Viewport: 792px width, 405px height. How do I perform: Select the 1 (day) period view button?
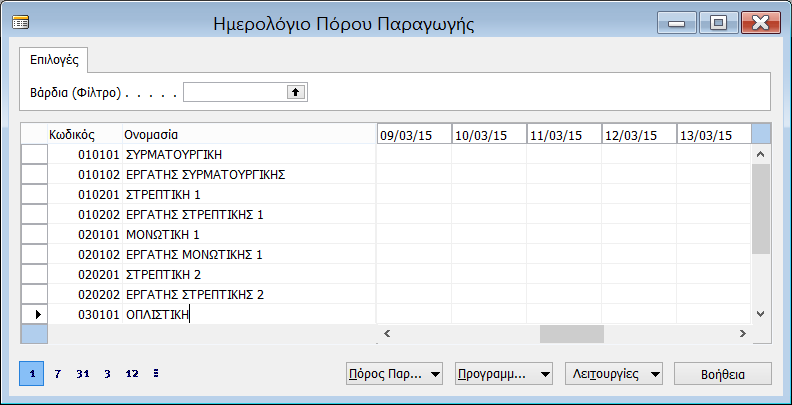coord(32,374)
